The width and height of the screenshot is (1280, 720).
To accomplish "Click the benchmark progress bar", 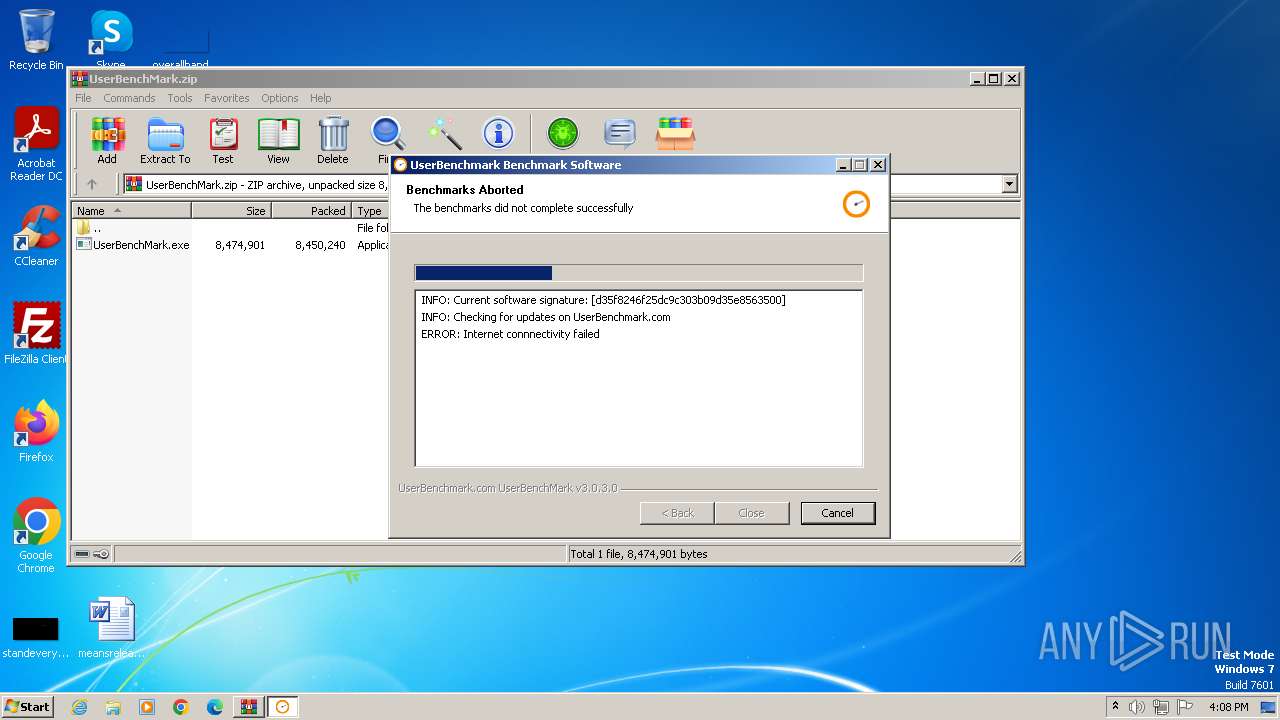I will pos(638,273).
